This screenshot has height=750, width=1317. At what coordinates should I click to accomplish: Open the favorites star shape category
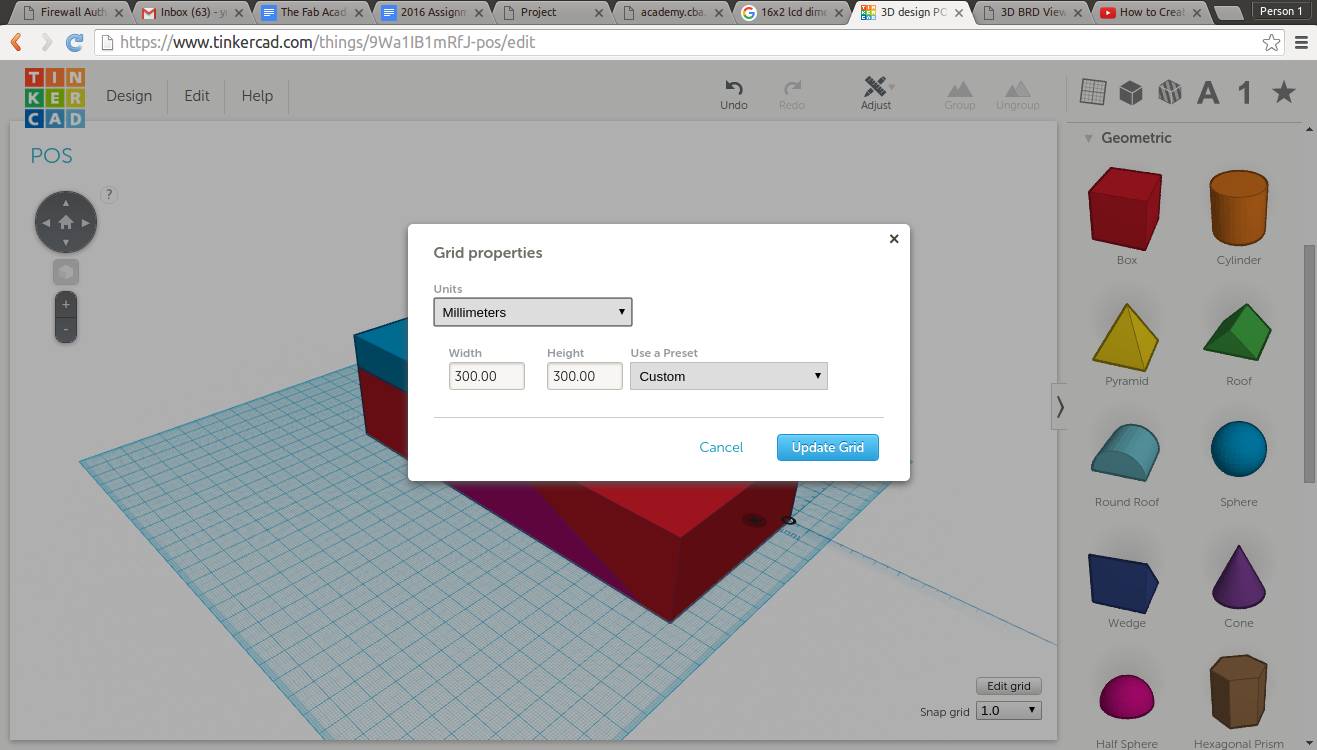tap(1283, 92)
